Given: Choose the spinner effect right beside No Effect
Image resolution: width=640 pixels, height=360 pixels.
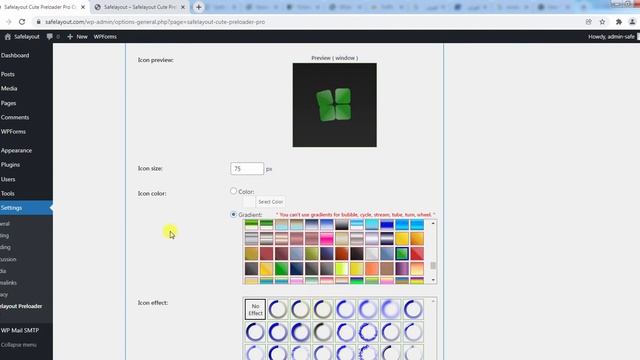Looking at the screenshot, I should pos(278,309).
